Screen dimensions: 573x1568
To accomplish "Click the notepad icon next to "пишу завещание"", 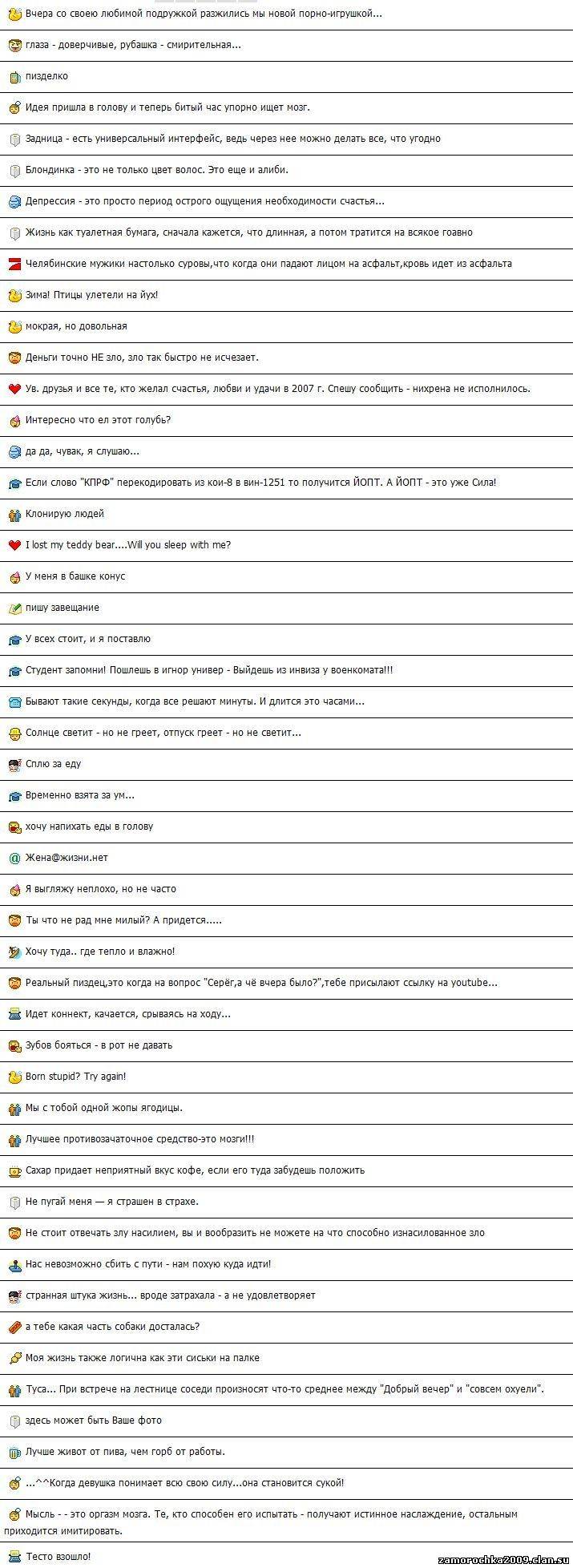I will click(14, 608).
